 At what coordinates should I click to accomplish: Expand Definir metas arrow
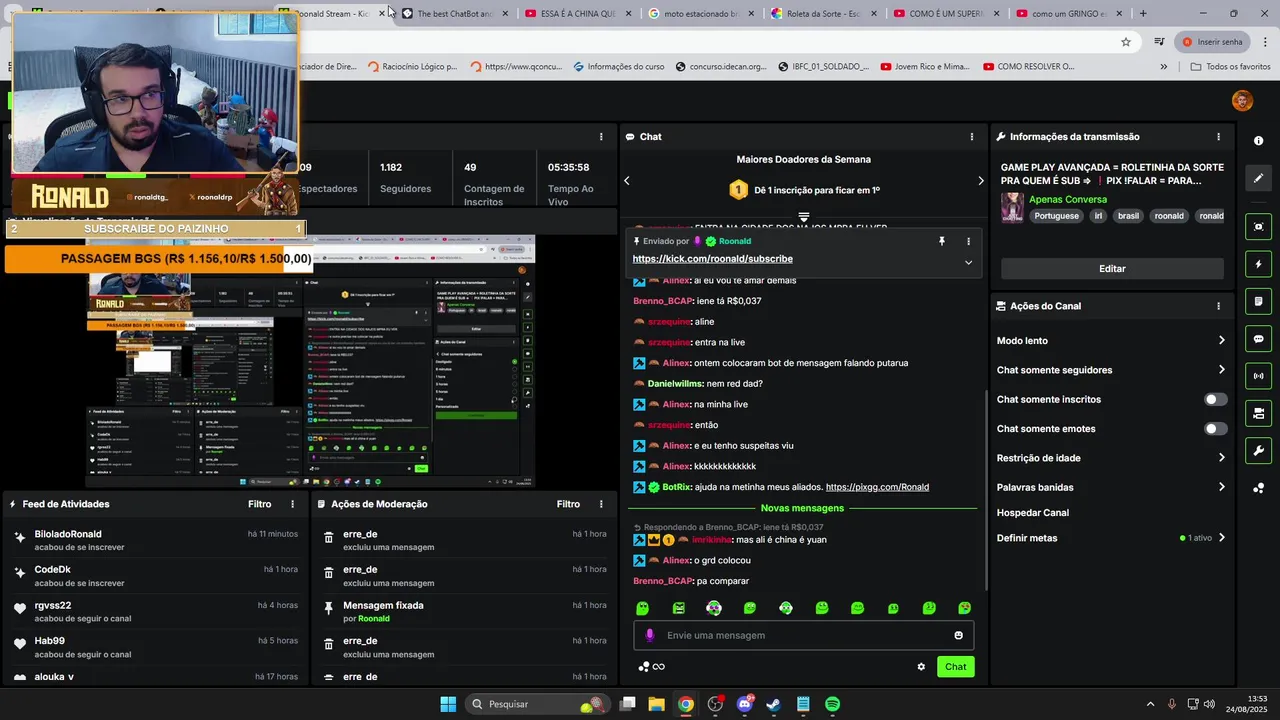tap(1221, 538)
